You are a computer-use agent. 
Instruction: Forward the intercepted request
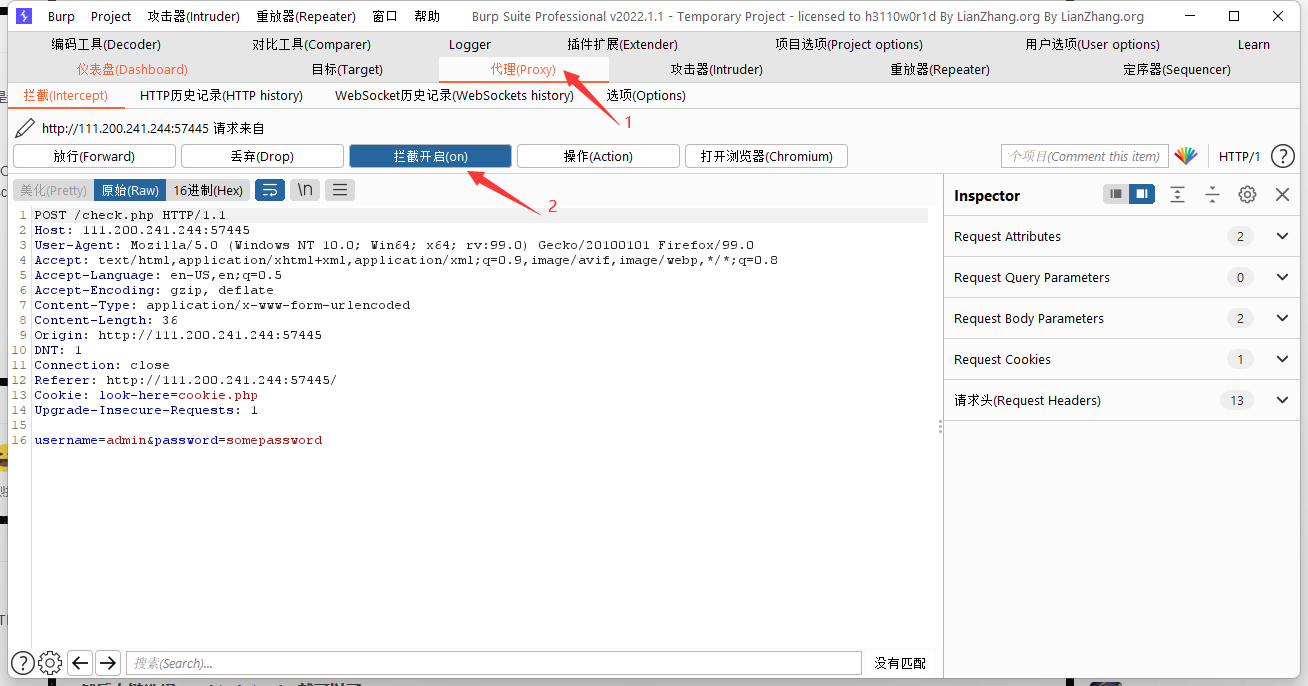(94, 156)
